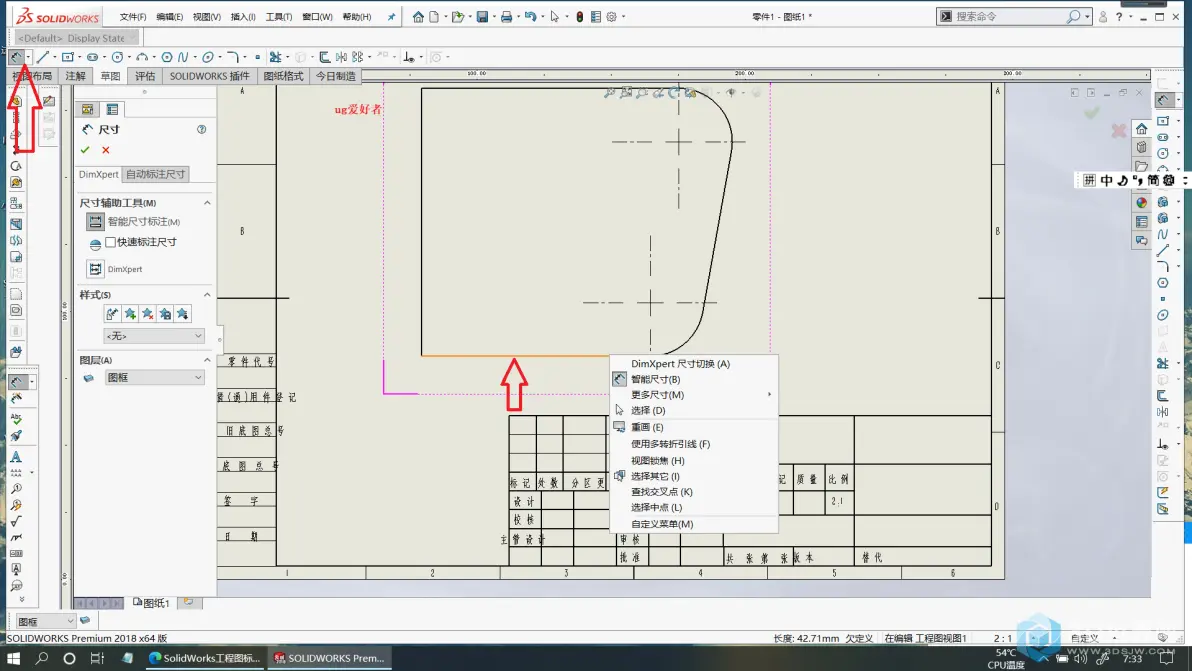Select the DimXpert tab in dimension panel
Image resolution: width=1192 pixels, height=671 pixels.
98,174
